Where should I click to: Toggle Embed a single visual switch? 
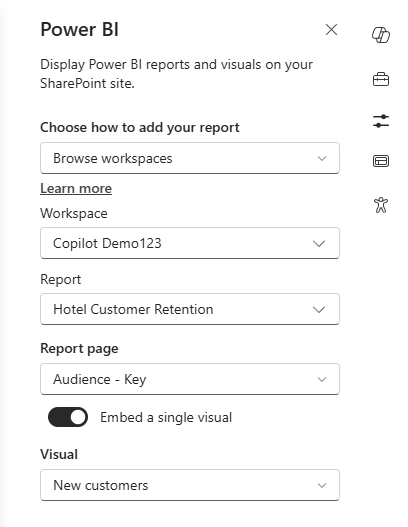click(68, 417)
